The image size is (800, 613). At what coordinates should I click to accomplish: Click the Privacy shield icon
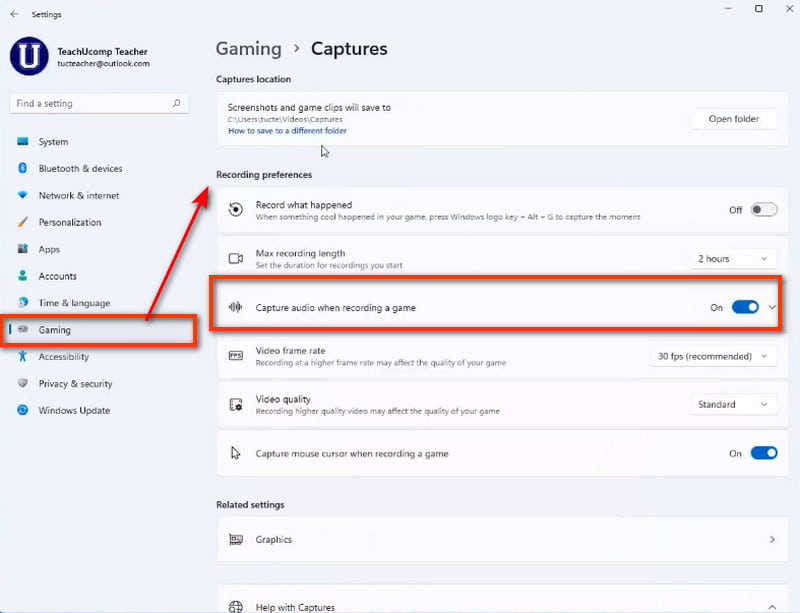22,383
